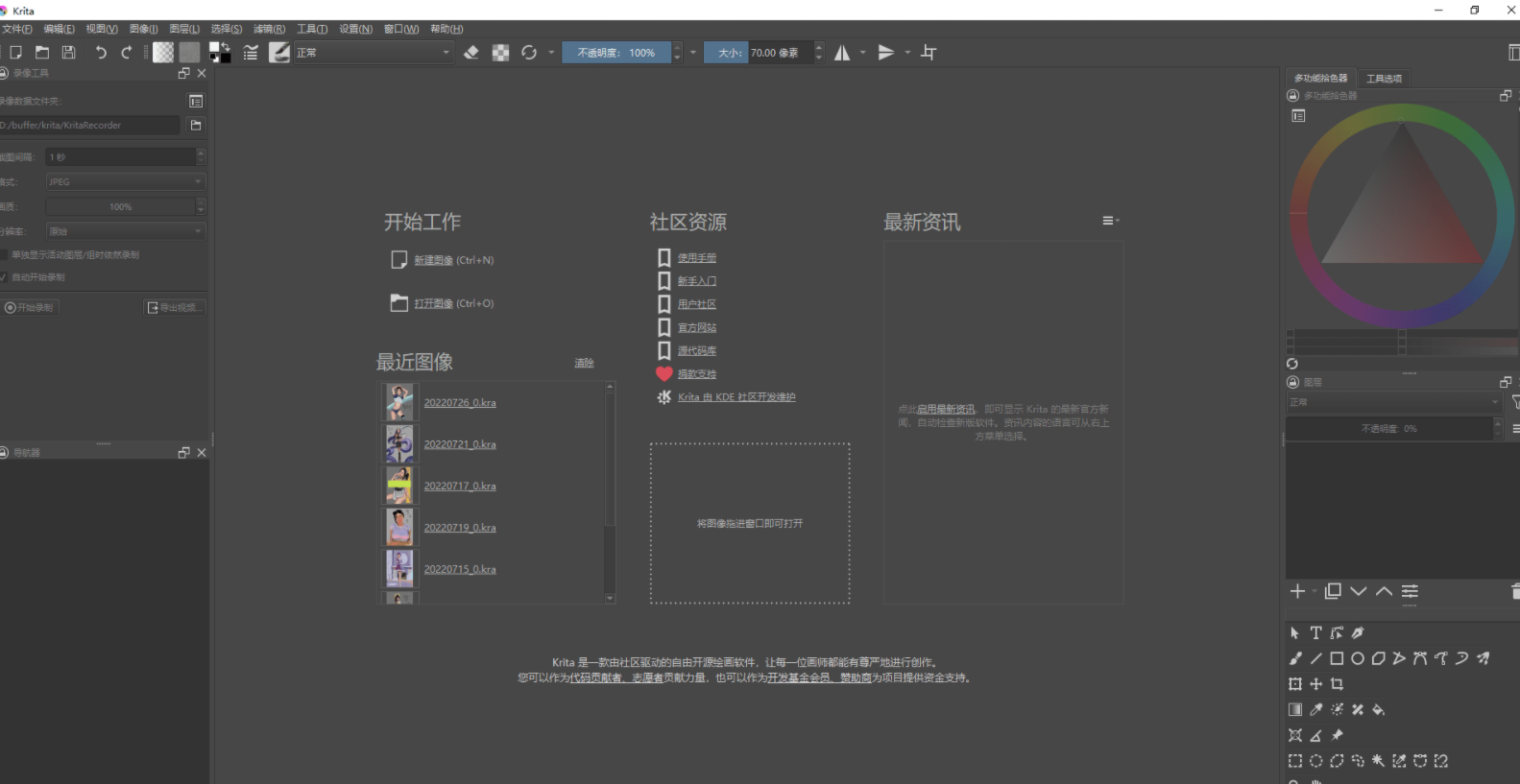Select the Color Sampler eyedropper tool
Screen dimensions: 1520x784
click(x=1315, y=710)
